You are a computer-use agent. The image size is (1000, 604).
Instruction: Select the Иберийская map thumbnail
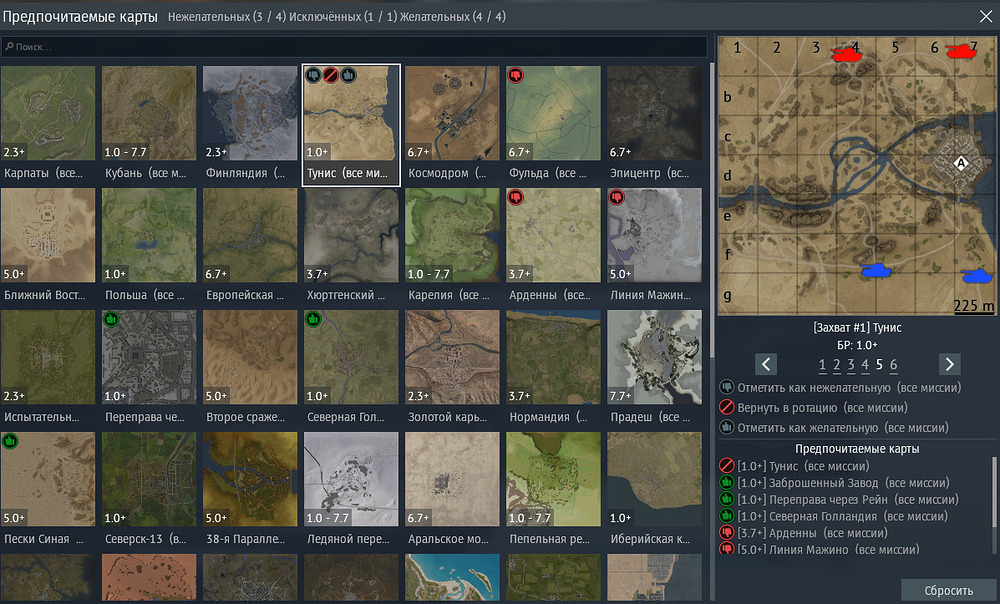coord(654,479)
